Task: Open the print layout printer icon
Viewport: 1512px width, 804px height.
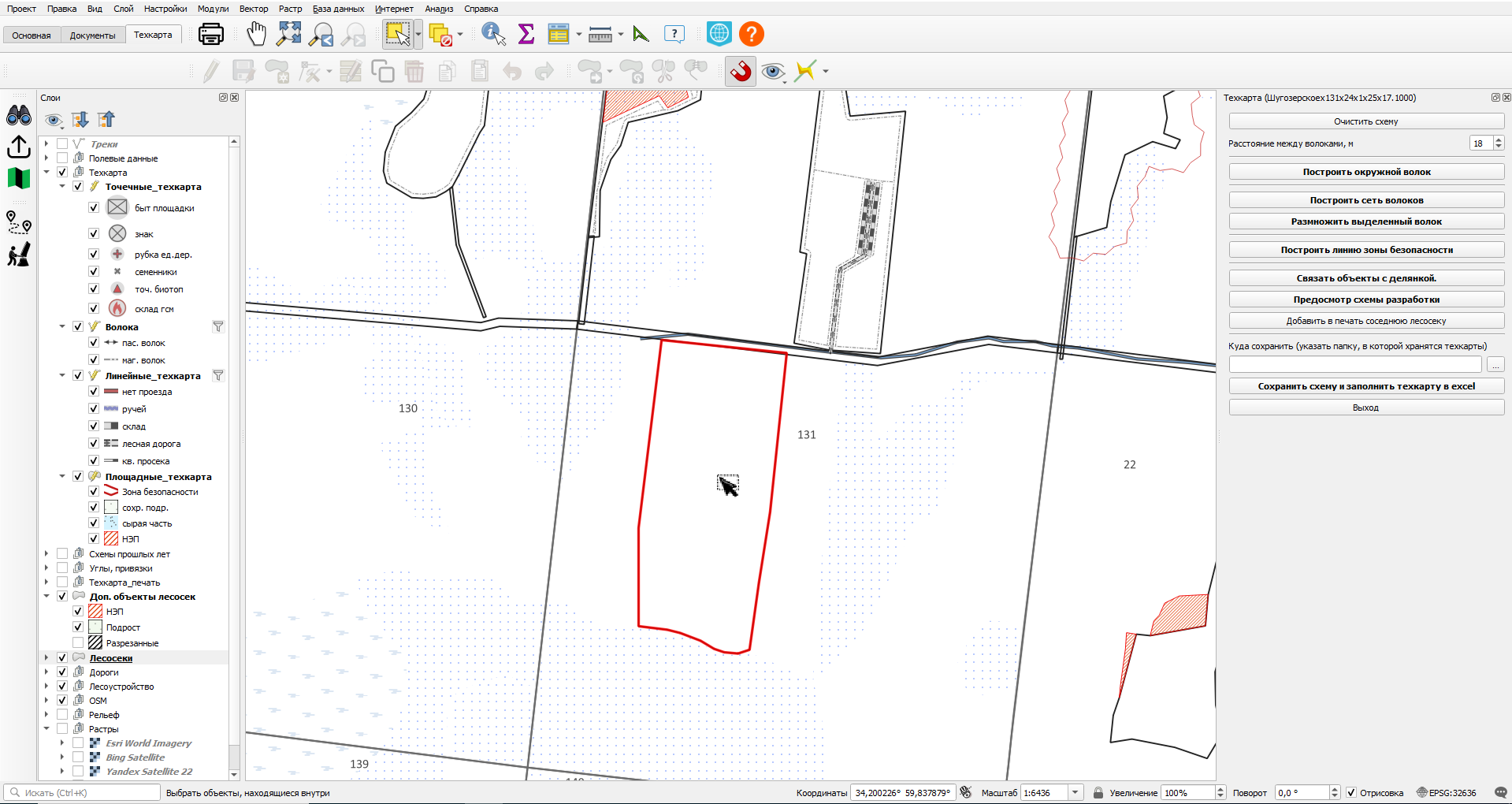Action: [x=211, y=34]
